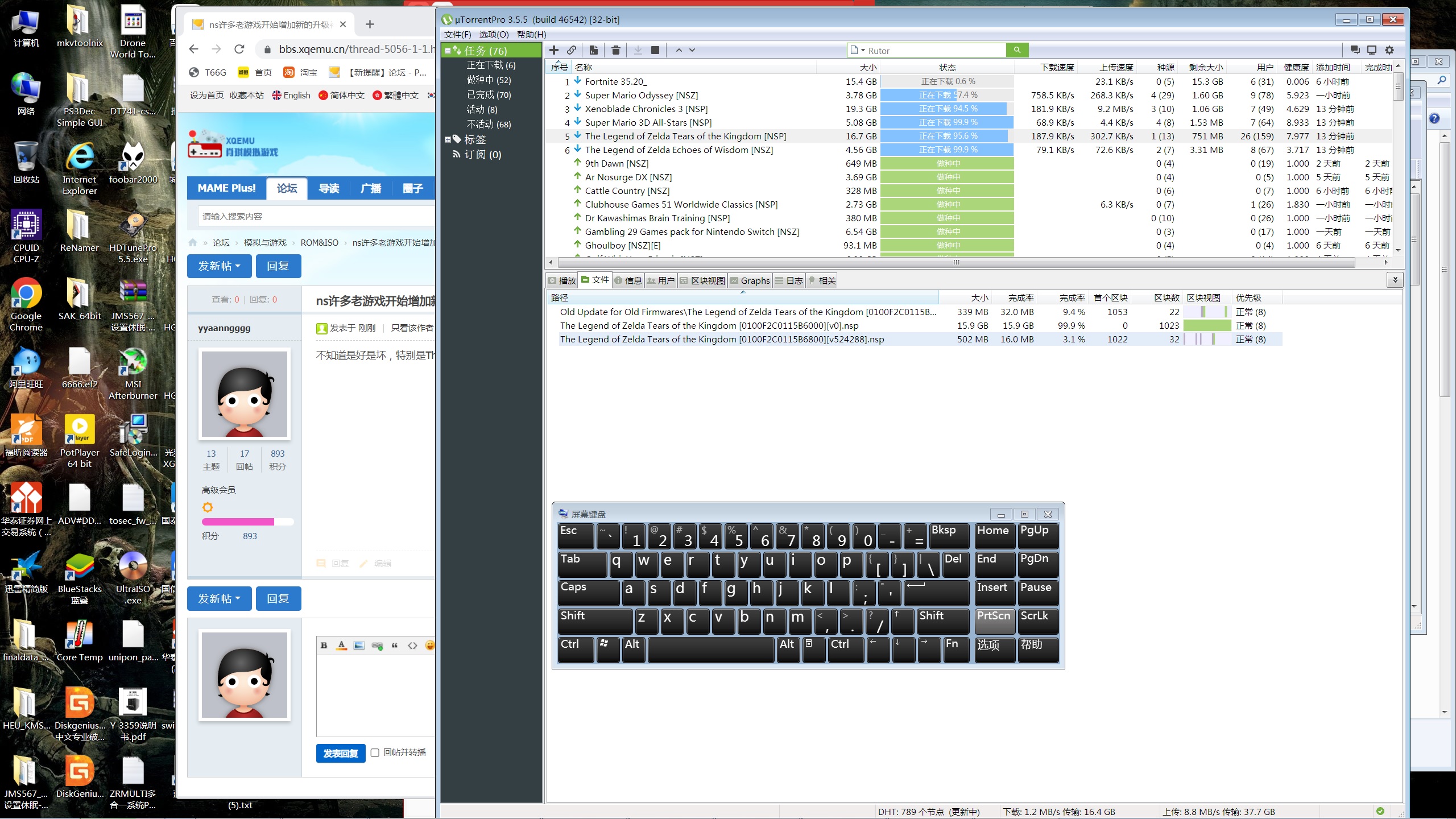Switch to Graphs tab in detail pane
Screen dimensions: 1456x819
click(x=750, y=280)
